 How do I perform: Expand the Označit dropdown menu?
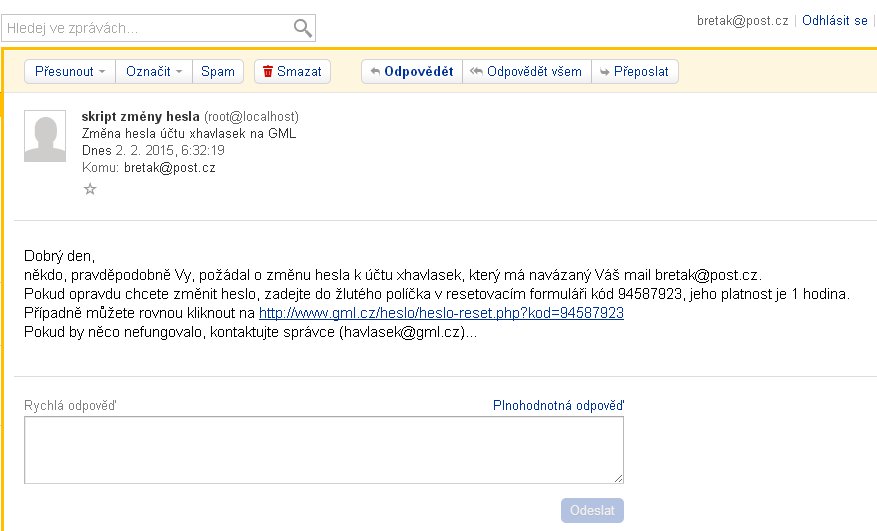(x=154, y=71)
